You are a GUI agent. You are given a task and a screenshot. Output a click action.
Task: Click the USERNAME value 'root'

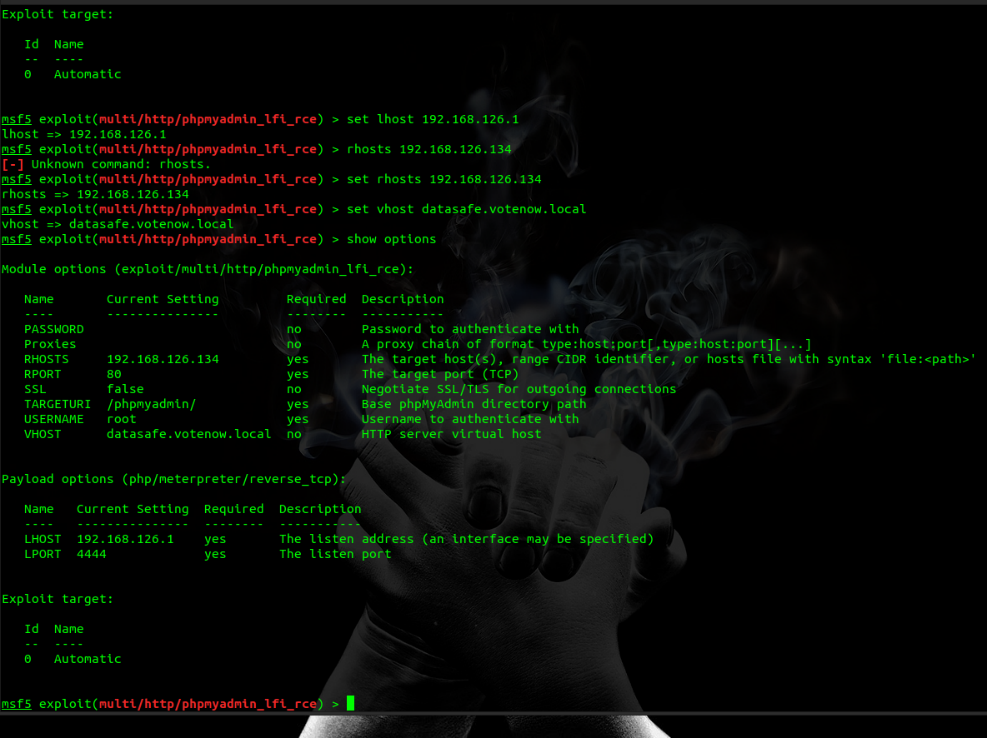pyautogui.click(x=121, y=419)
